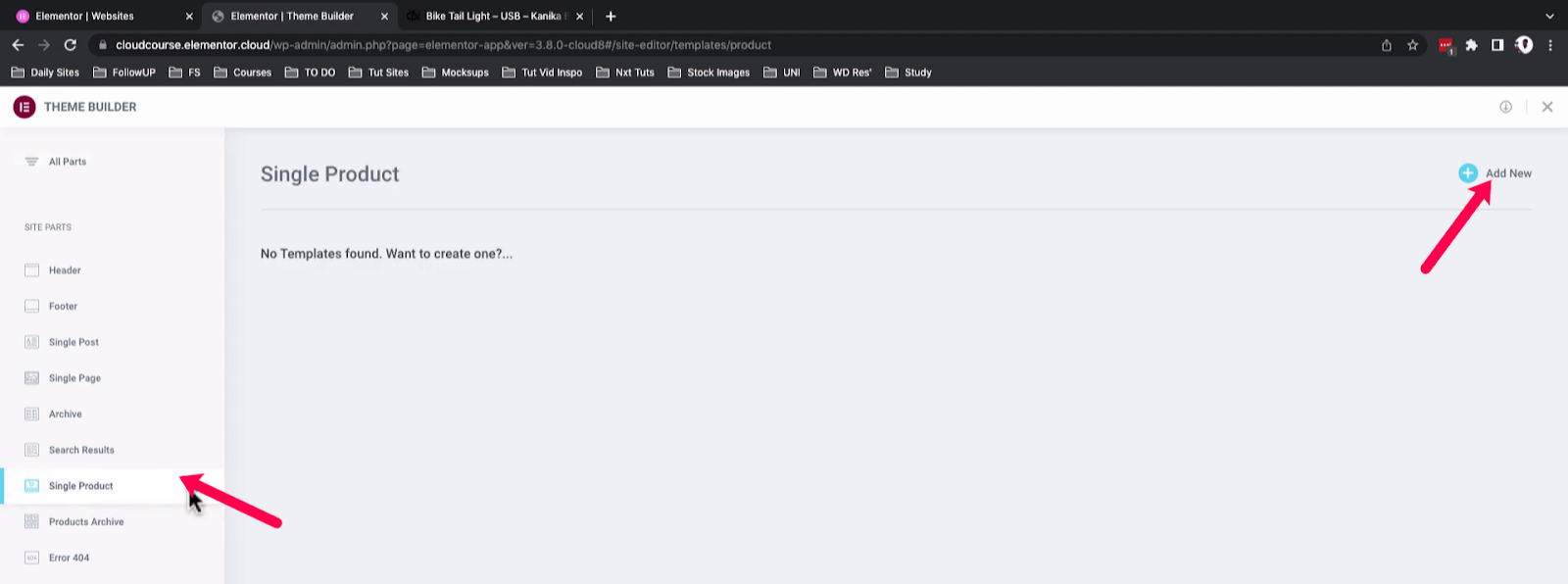The width and height of the screenshot is (1568, 584).
Task: Open the UNI bookmark folder
Action: 781,73
